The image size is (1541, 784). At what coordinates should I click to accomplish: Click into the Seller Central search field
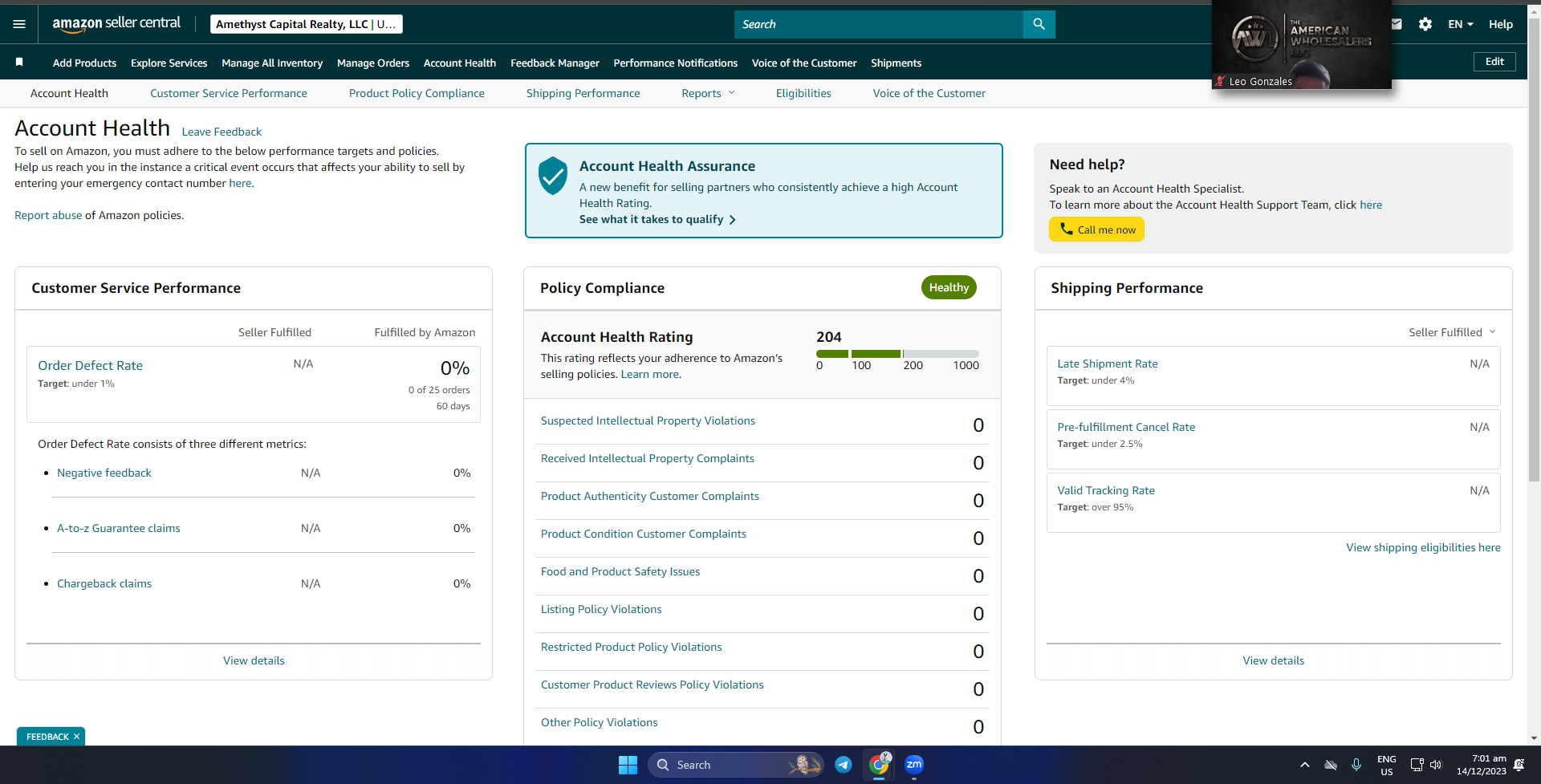pyautogui.click(x=879, y=24)
